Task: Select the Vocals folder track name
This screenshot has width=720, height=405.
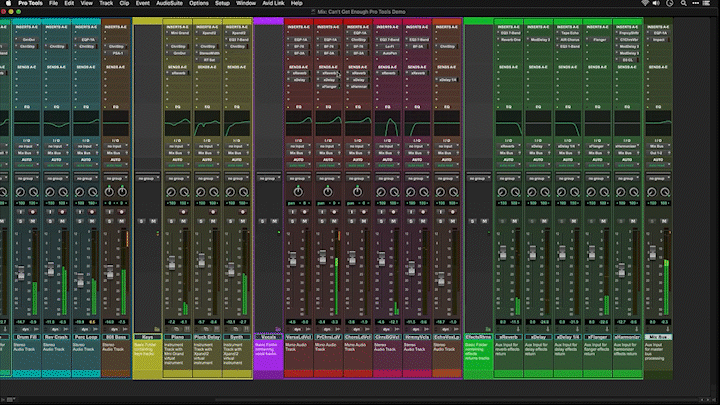Action: coord(268,337)
